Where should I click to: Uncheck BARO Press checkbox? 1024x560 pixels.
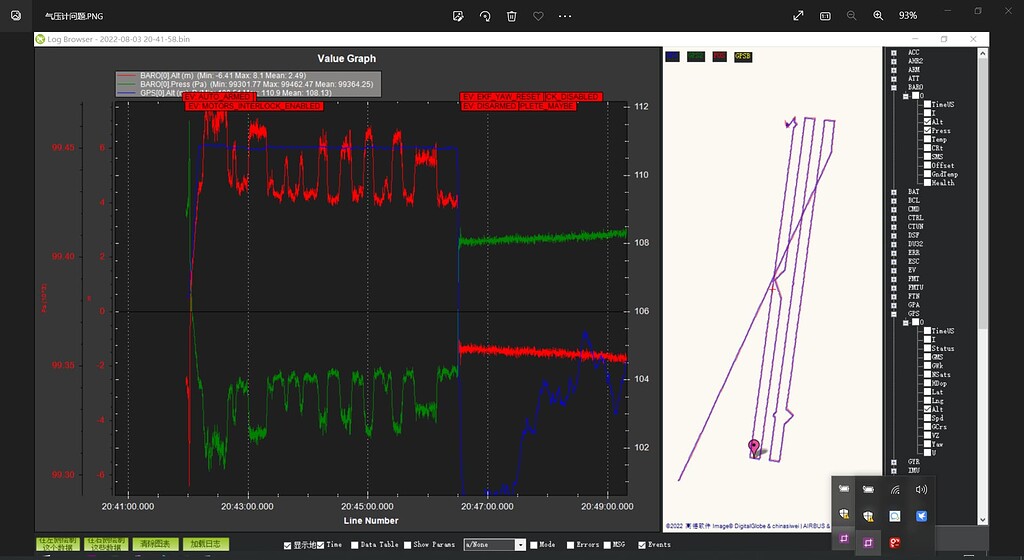pyautogui.click(x=927, y=131)
